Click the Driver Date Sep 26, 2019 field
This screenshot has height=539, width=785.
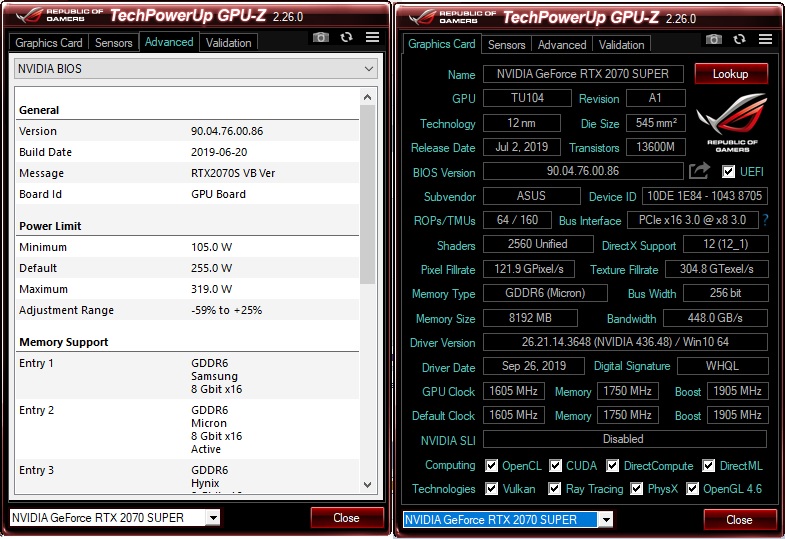click(534, 366)
